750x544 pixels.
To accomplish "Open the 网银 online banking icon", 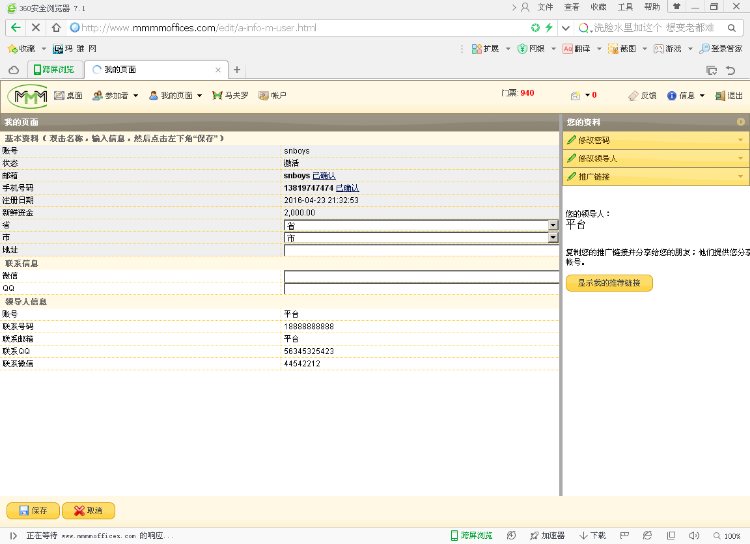I will point(531,48).
